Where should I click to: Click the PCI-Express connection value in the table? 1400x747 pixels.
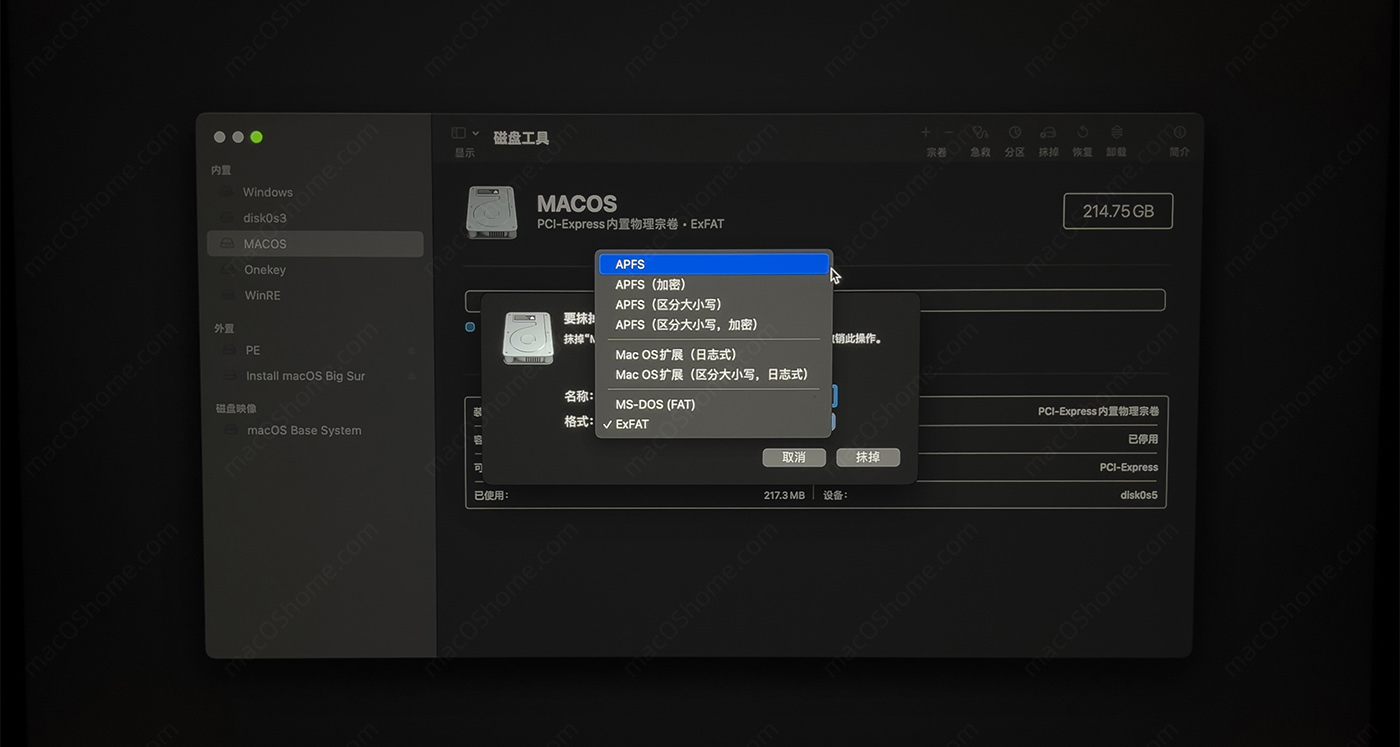coord(1129,467)
